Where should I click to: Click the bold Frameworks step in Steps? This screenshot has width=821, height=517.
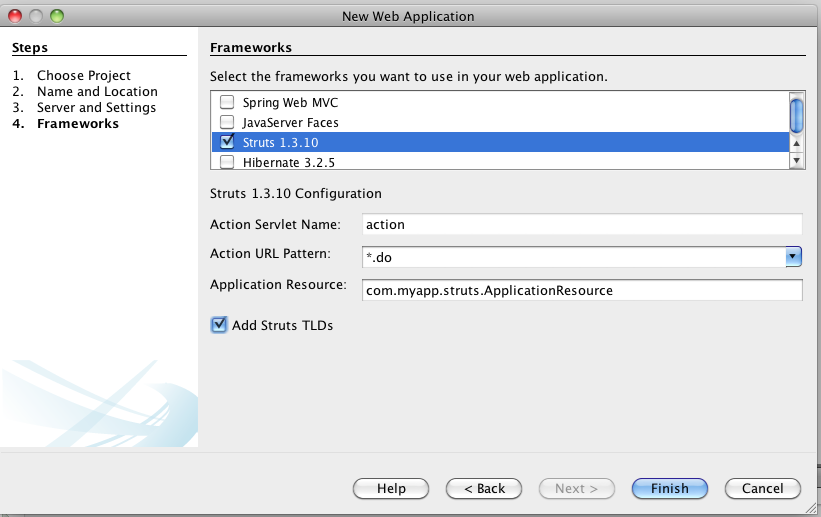pyautogui.click(x=77, y=124)
